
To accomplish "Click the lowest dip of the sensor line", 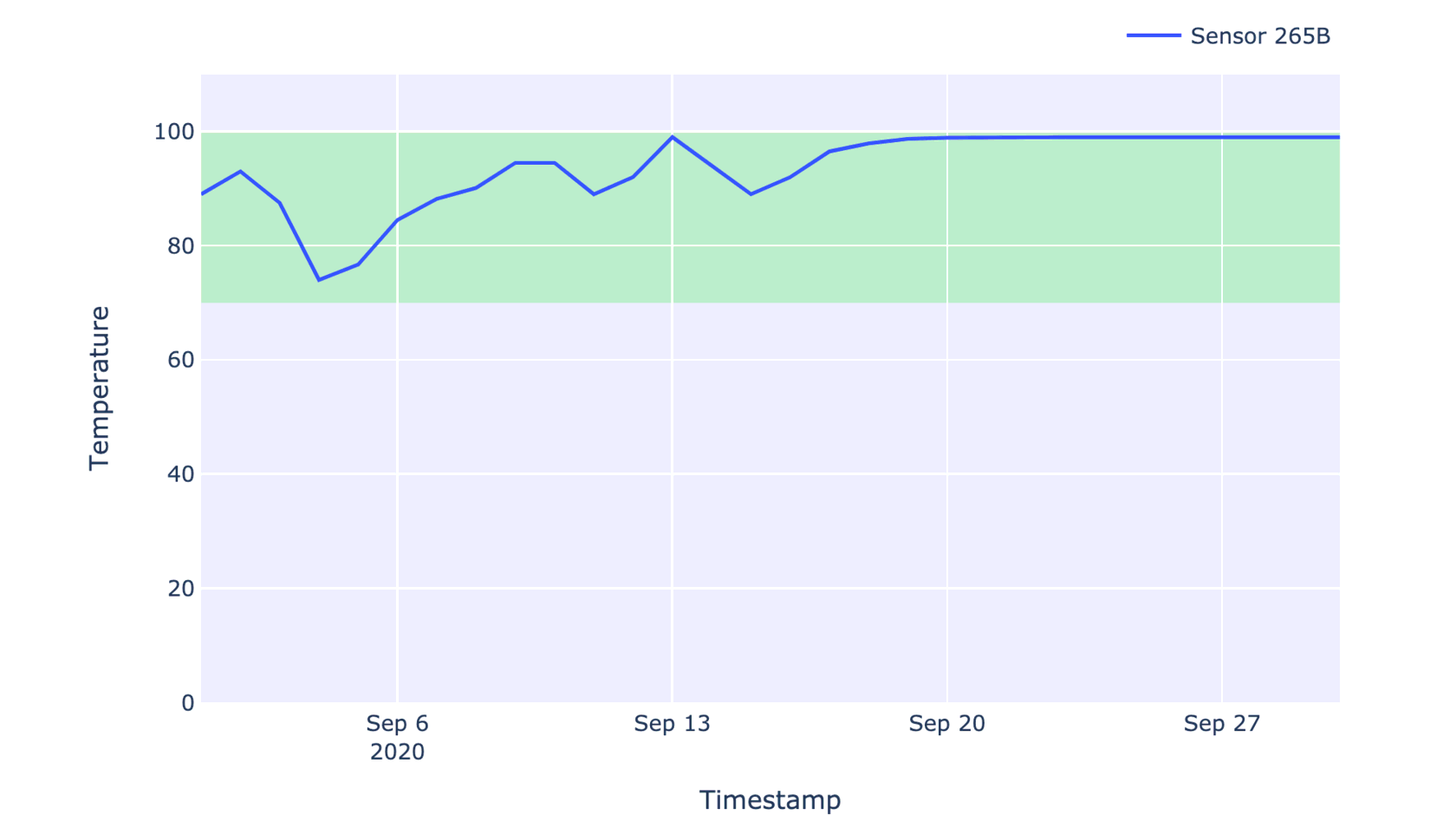I will (319, 280).
